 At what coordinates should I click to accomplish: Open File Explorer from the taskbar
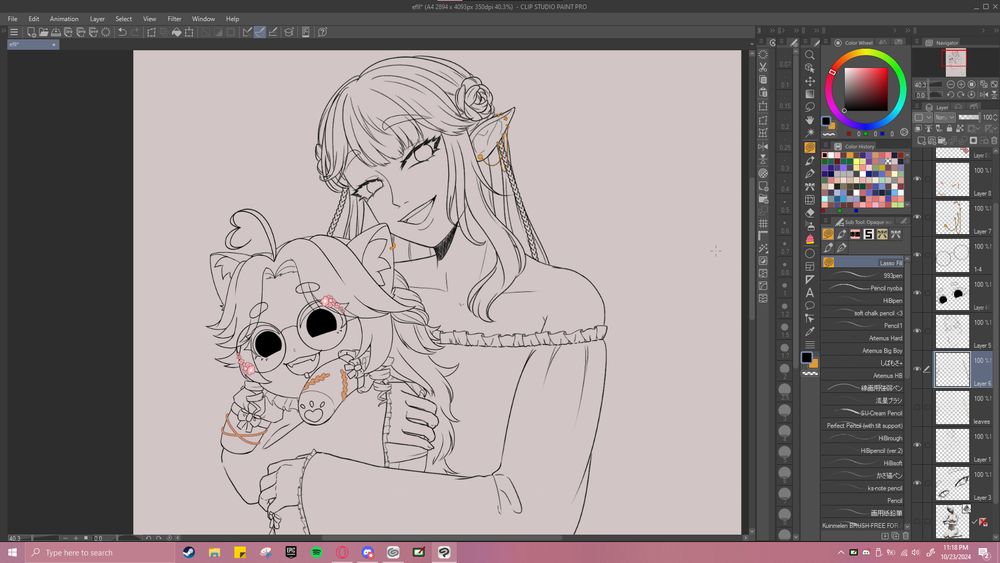[x=214, y=552]
